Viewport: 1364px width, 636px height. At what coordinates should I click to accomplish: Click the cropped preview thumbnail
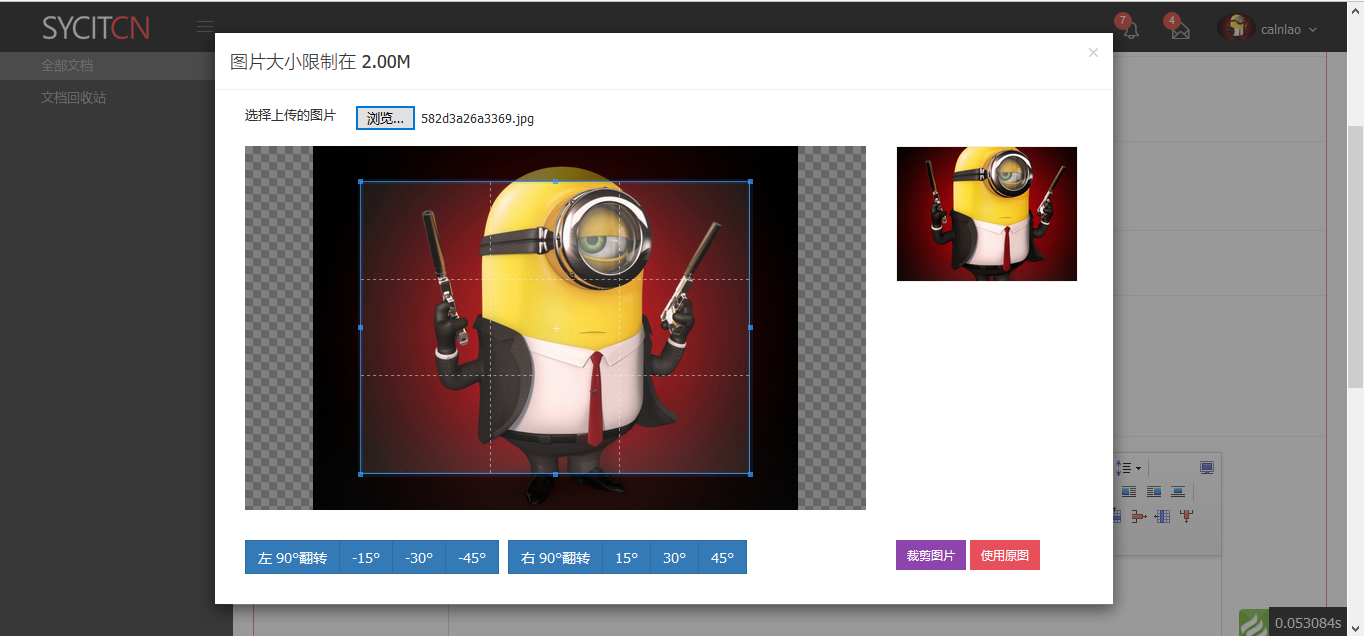click(x=986, y=214)
